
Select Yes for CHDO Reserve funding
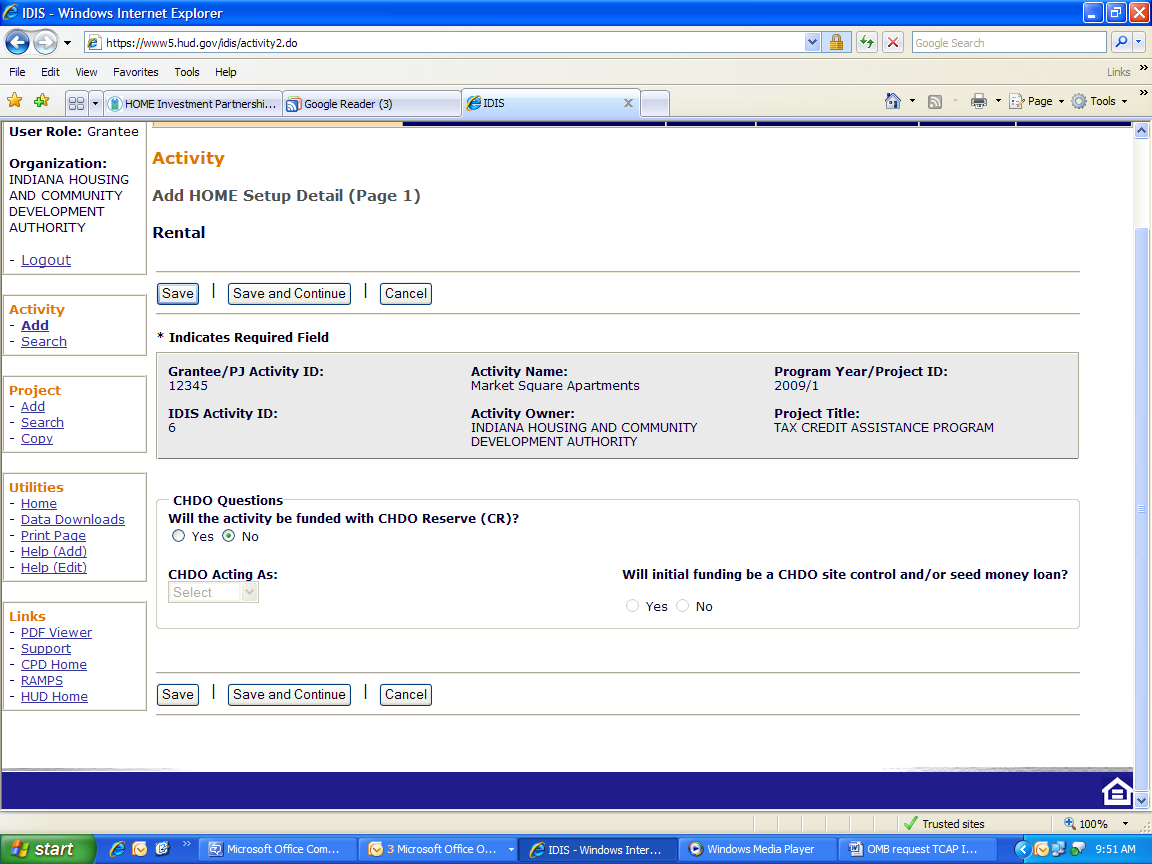click(x=179, y=536)
